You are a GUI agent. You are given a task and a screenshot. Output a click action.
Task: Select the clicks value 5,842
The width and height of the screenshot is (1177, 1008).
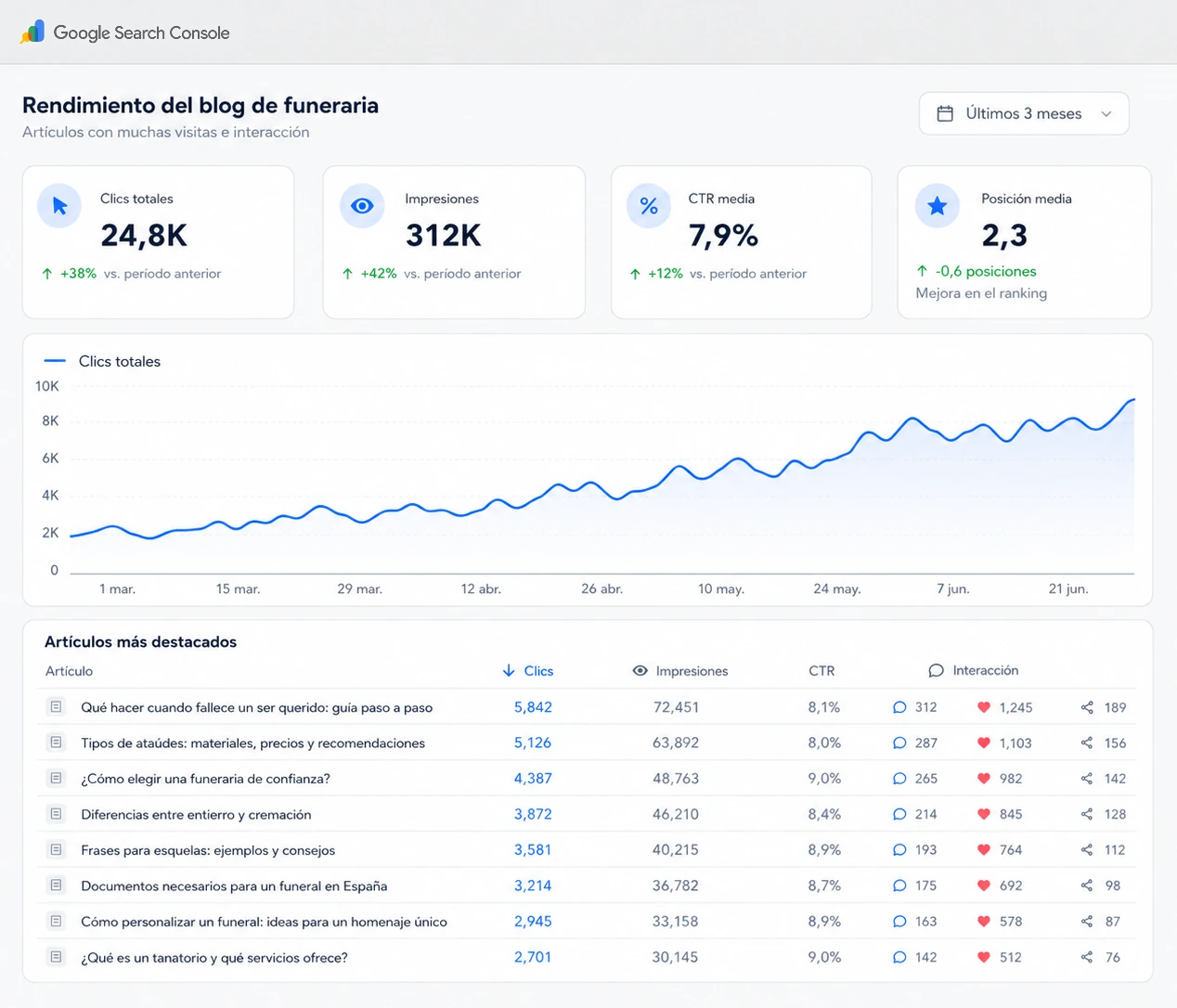tap(533, 707)
